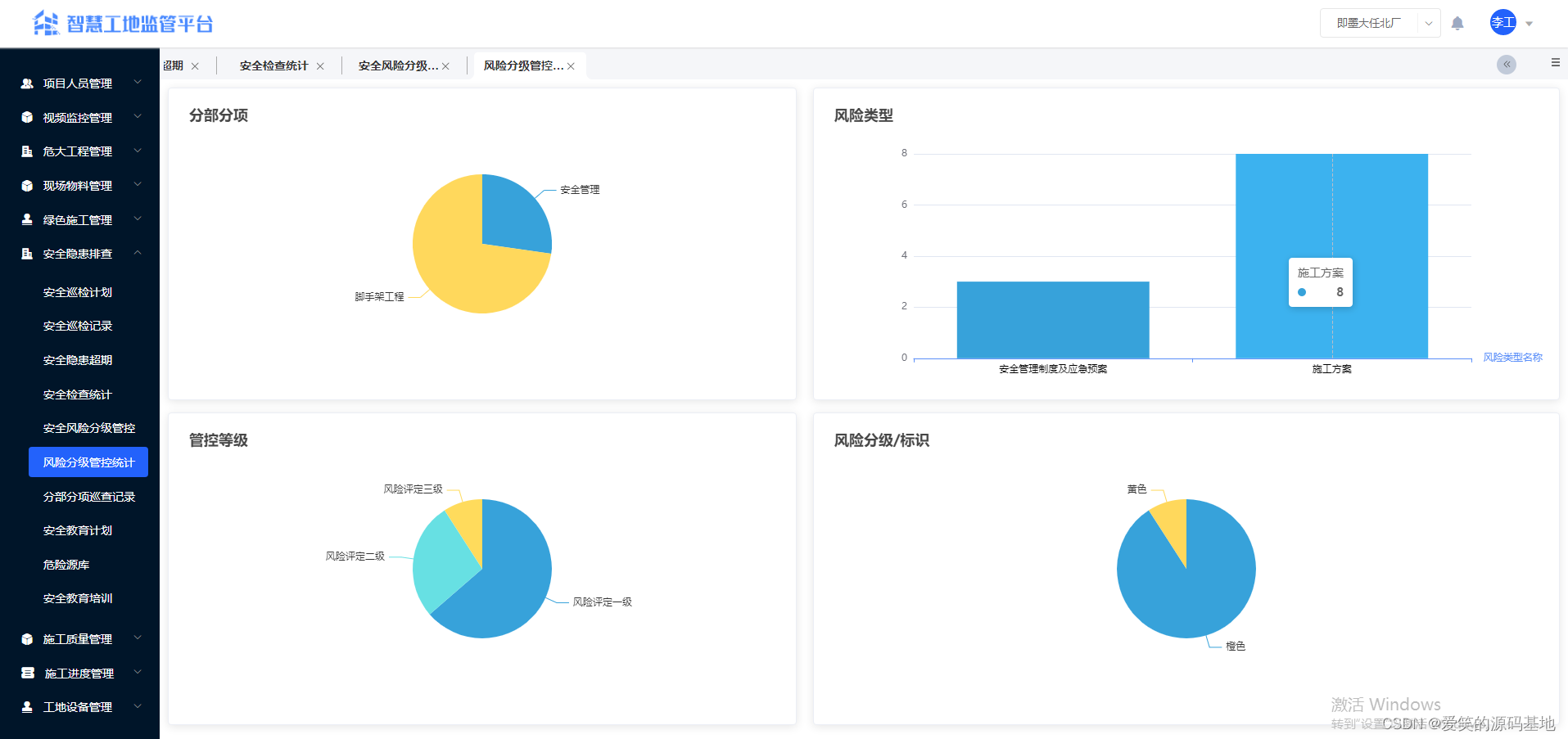This screenshot has height=739, width=1568.
Task: Open 安全教育计划 submenu item
Action: [x=78, y=530]
